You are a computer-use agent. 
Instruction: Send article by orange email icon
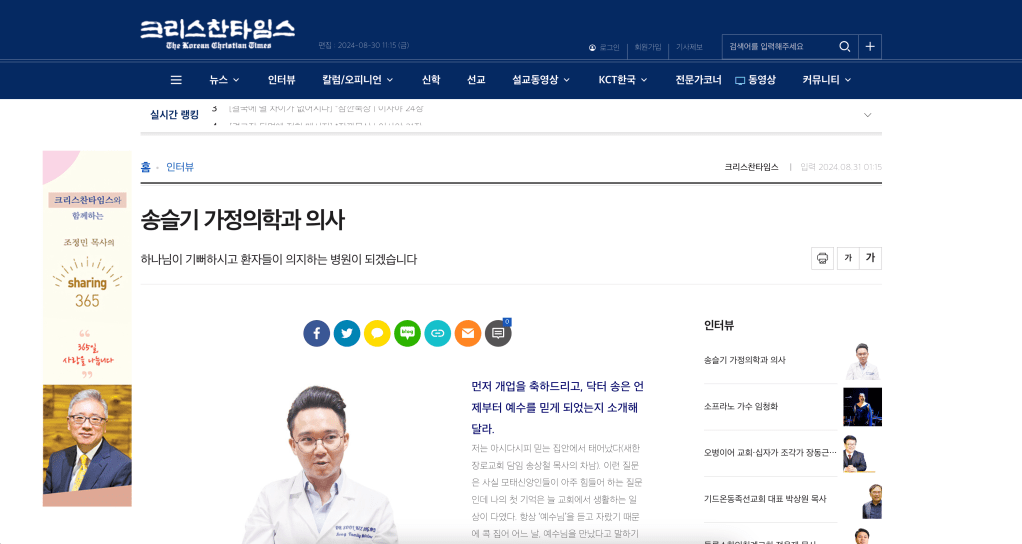(x=468, y=334)
